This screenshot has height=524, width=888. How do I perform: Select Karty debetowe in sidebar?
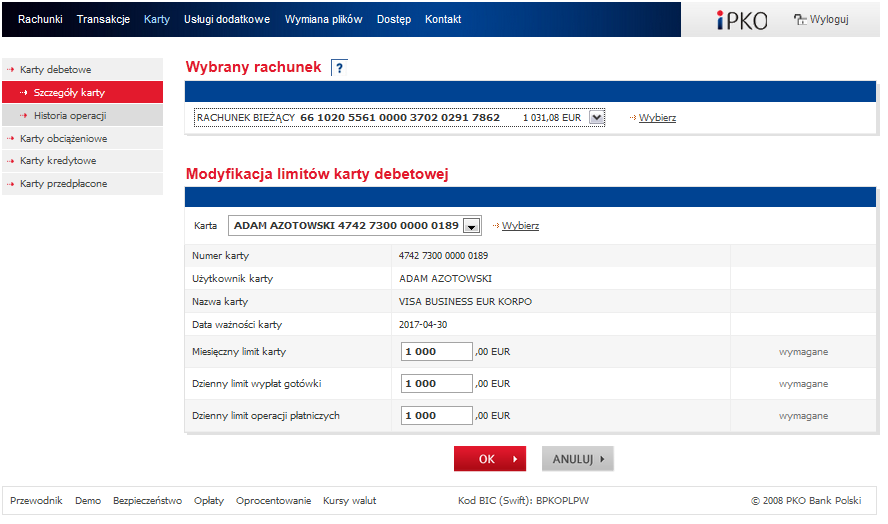pos(83,69)
